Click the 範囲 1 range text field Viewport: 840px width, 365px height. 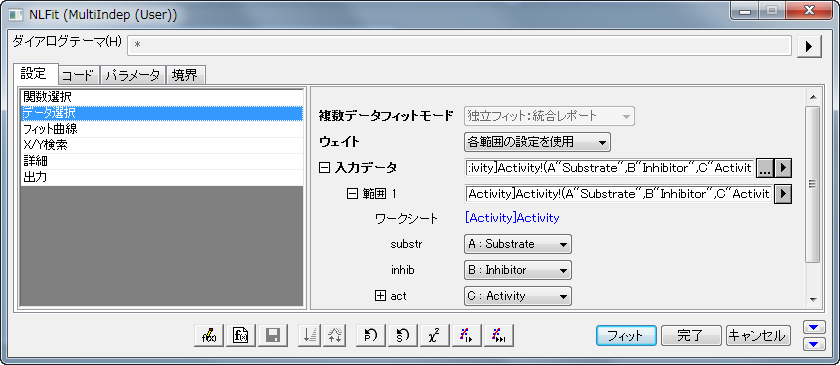(619, 193)
